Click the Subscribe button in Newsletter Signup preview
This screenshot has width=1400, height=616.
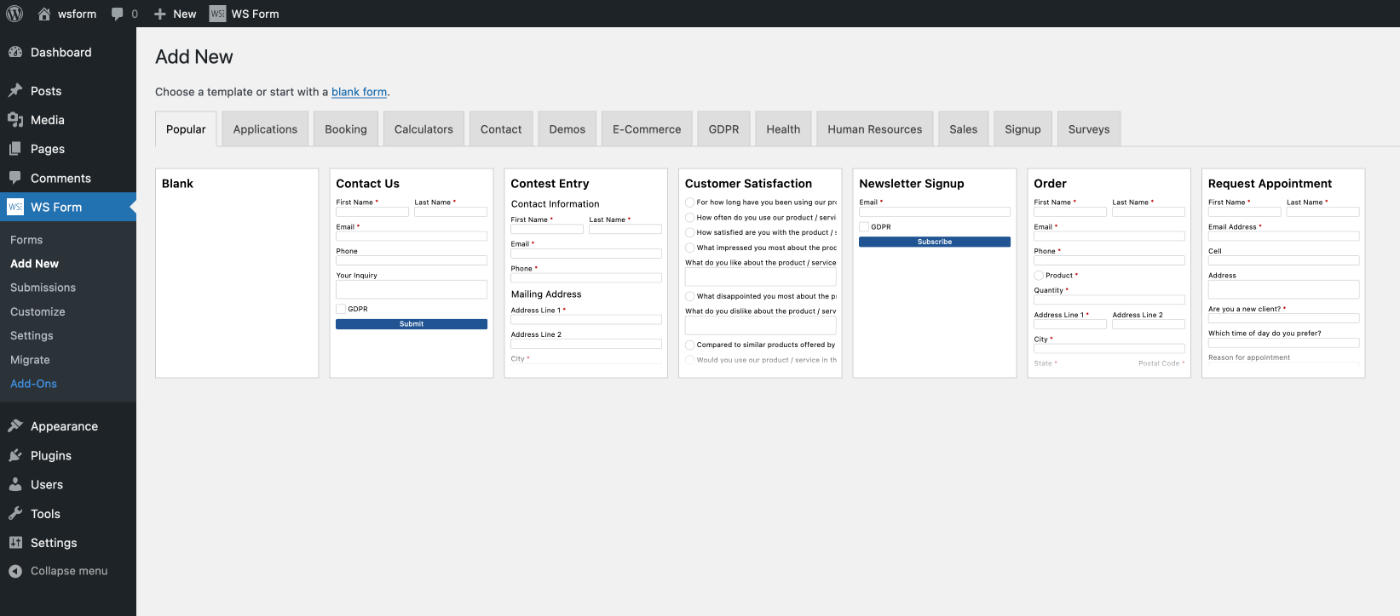[933, 241]
